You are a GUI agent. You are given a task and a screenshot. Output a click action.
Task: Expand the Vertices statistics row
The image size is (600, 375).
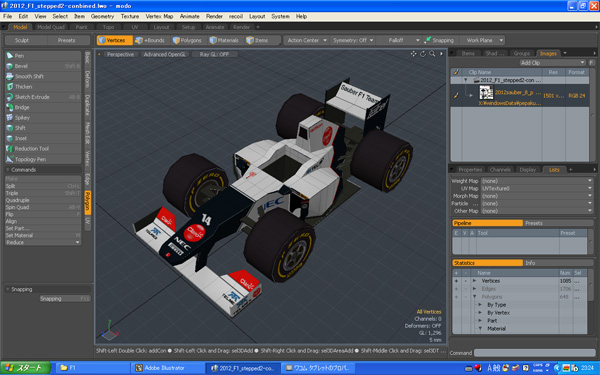475,281
